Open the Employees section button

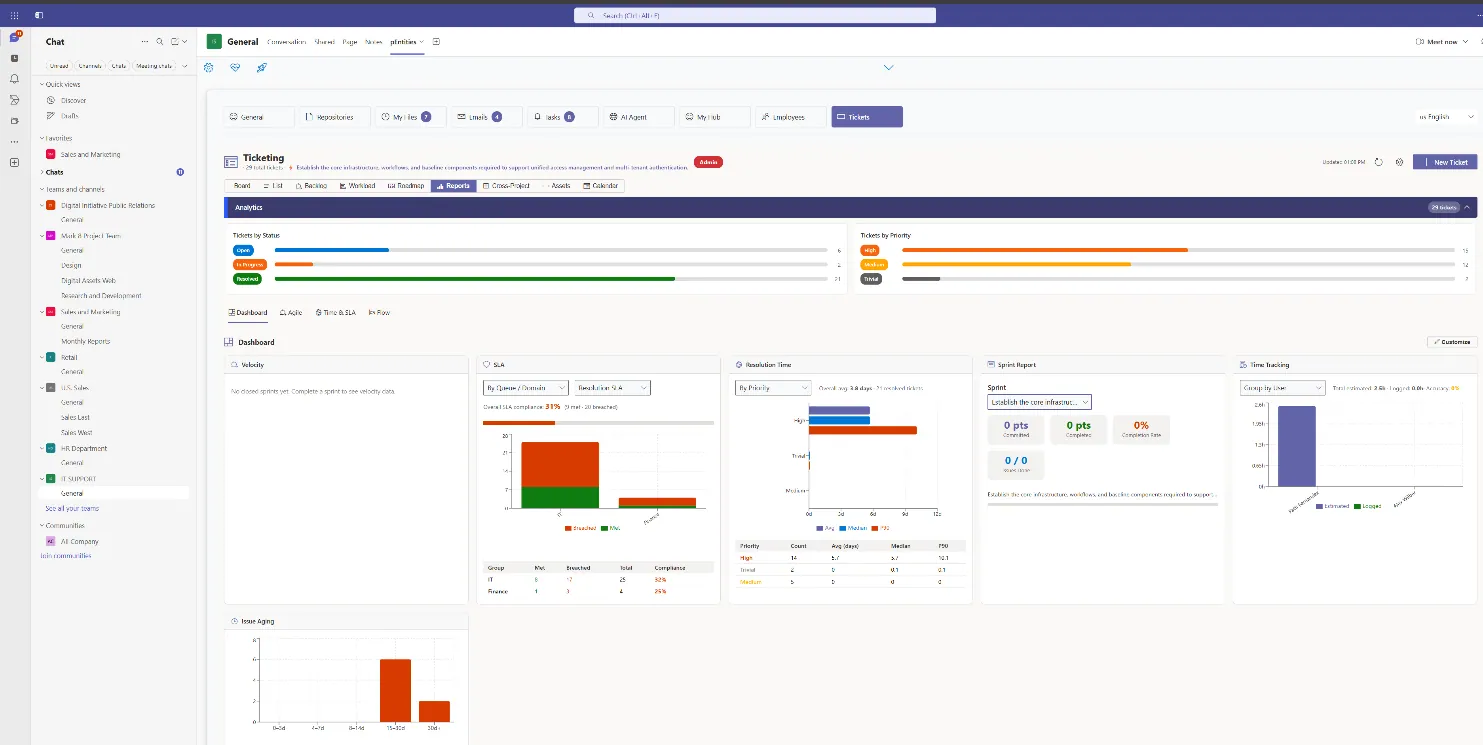point(791,117)
